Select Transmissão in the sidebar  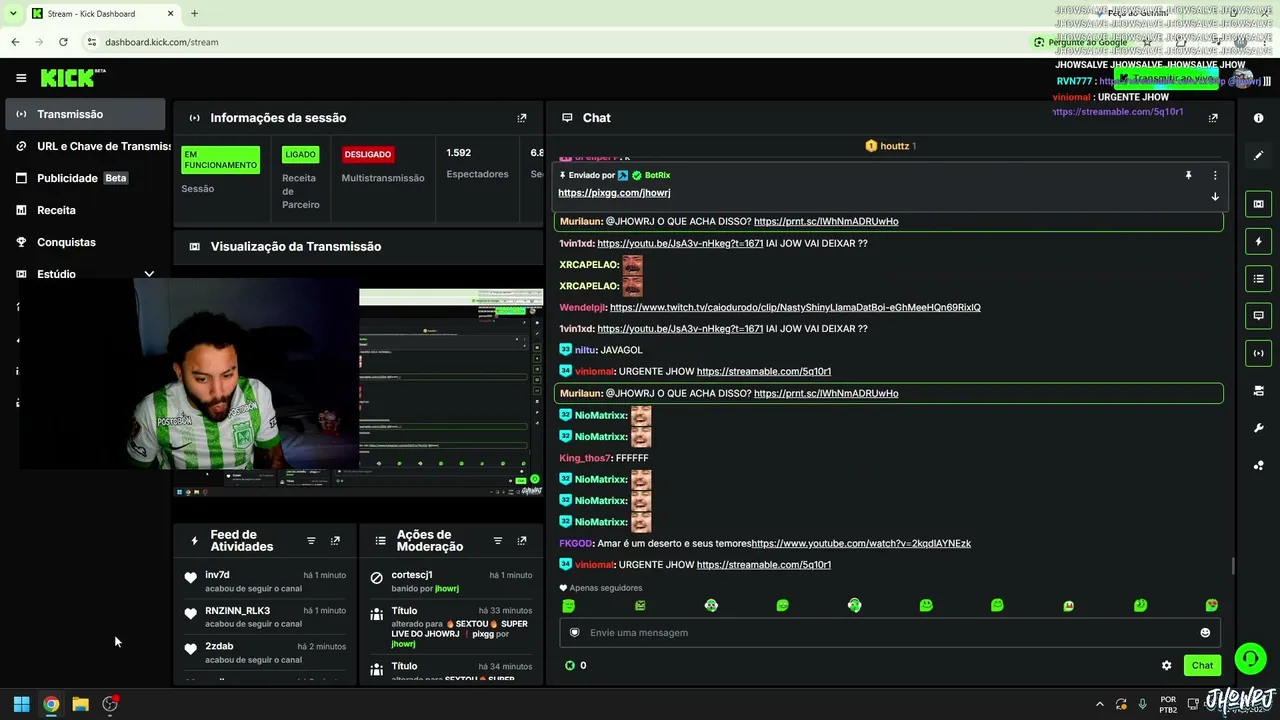click(x=85, y=114)
